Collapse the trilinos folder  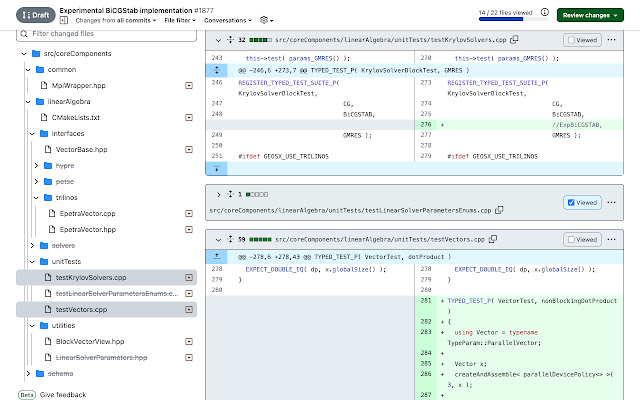tap(36, 198)
